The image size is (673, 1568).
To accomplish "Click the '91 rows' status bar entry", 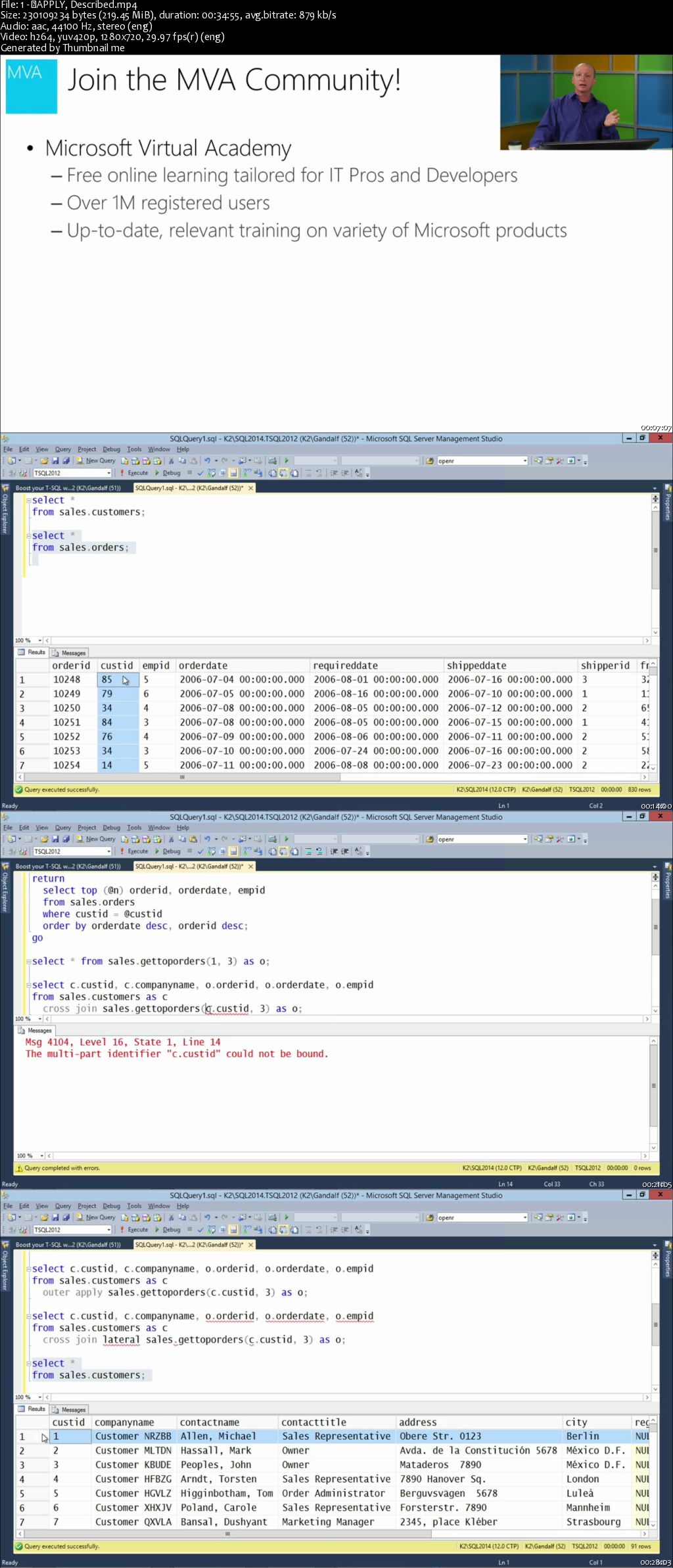I will point(641,1546).
